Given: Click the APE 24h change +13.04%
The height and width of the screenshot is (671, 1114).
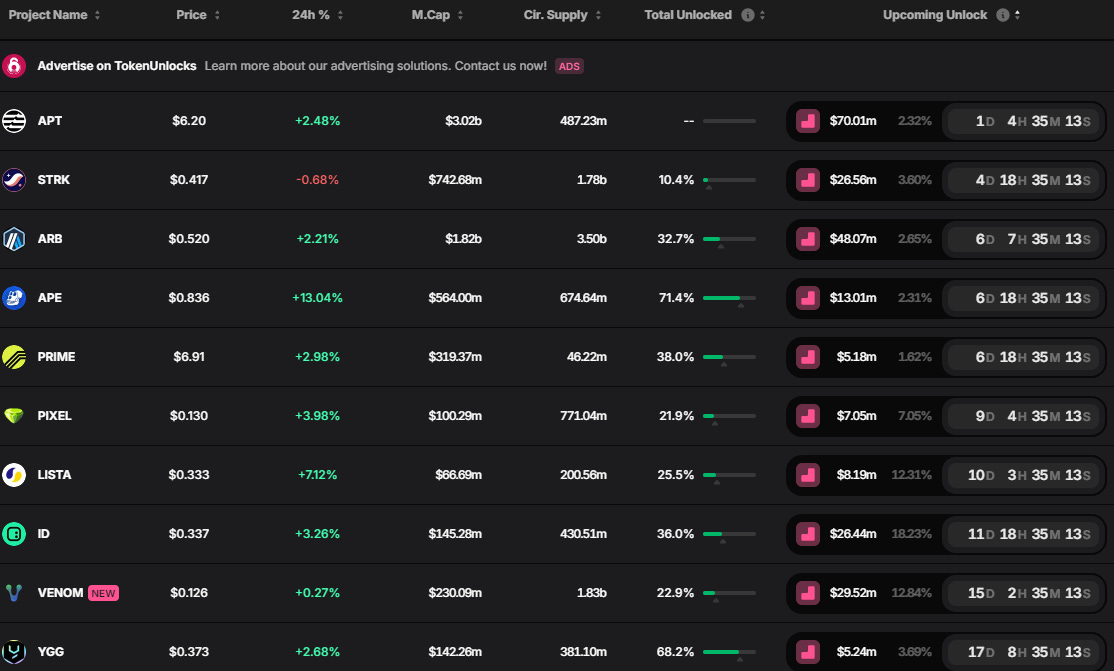Looking at the screenshot, I should (318, 298).
